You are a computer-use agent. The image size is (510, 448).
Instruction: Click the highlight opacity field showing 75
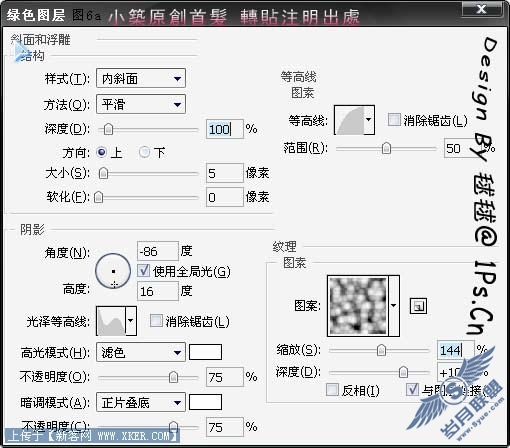point(224,377)
